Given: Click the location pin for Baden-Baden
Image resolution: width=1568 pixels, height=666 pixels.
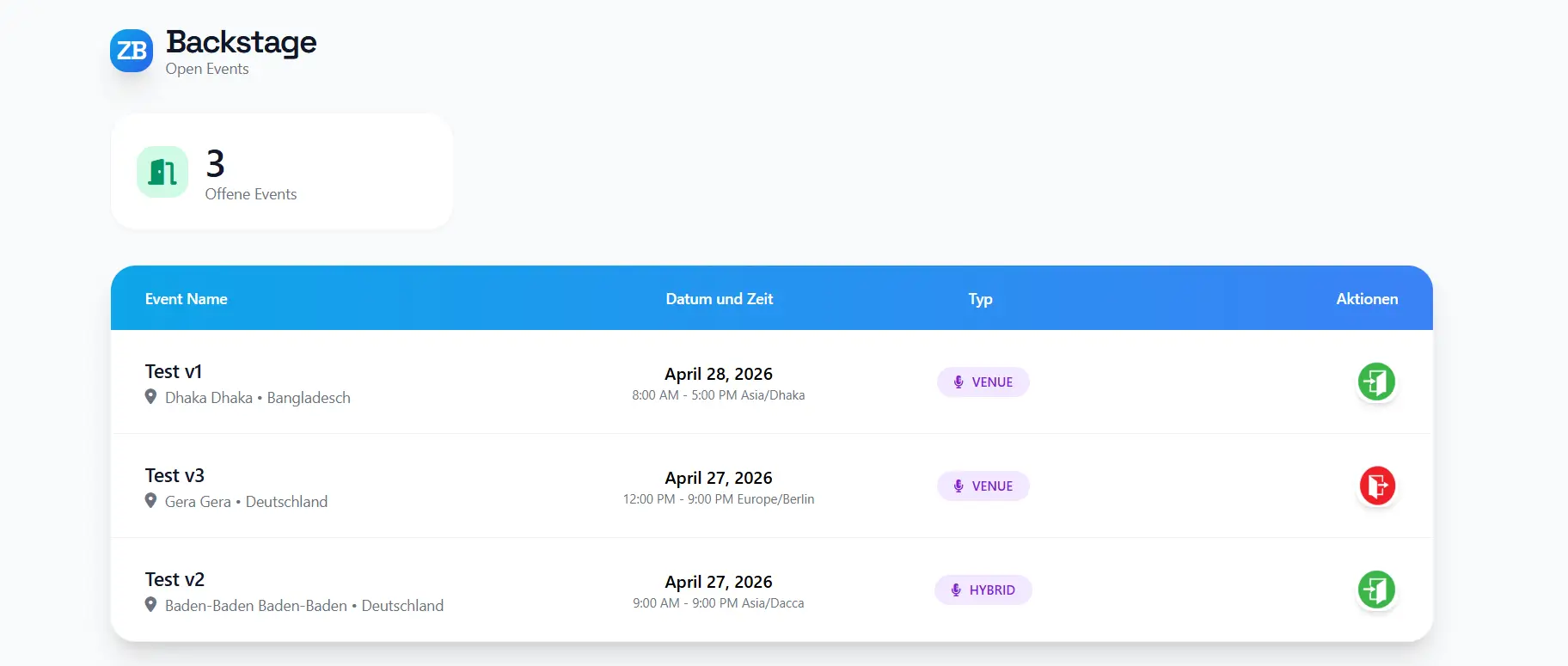Looking at the screenshot, I should 150,605.
